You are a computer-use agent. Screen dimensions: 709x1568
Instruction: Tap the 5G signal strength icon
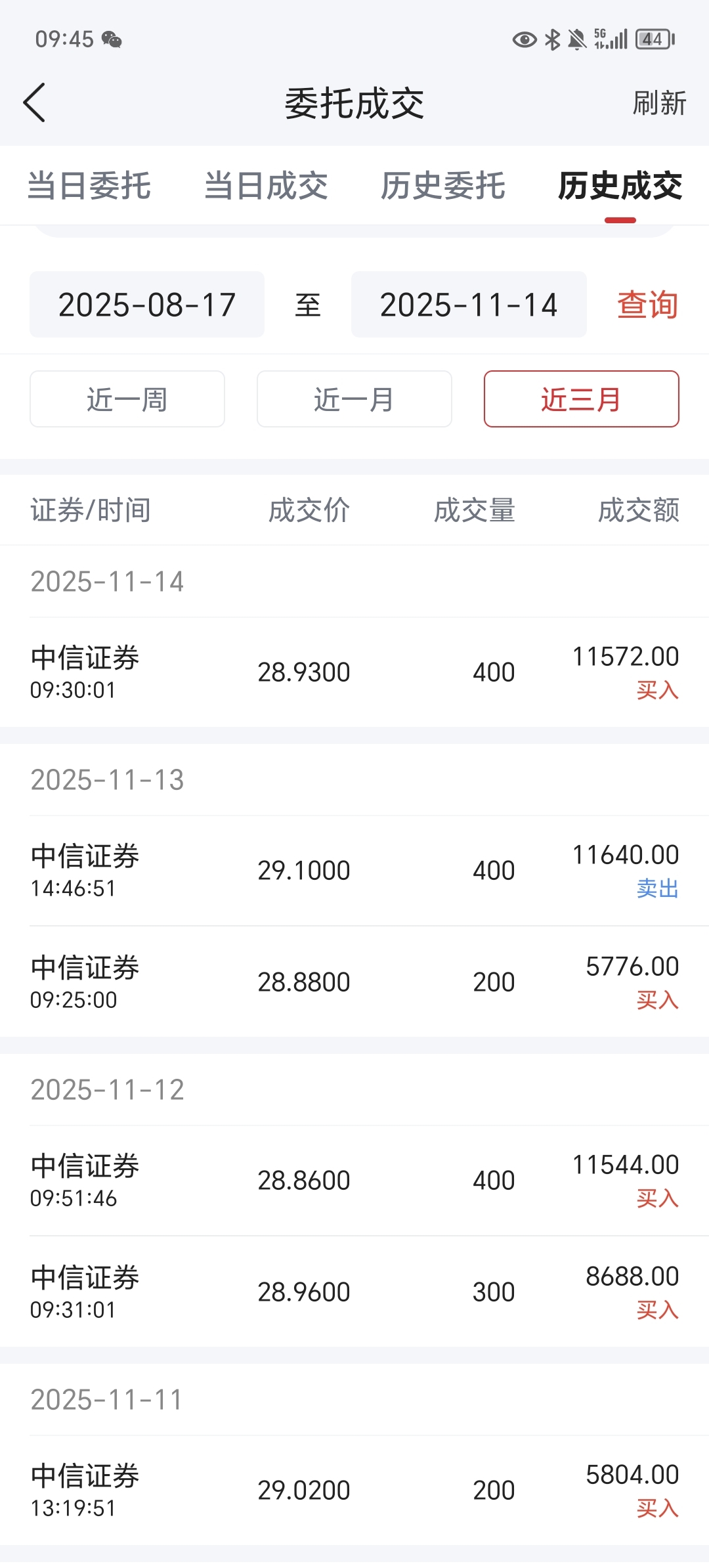point(611,39)
